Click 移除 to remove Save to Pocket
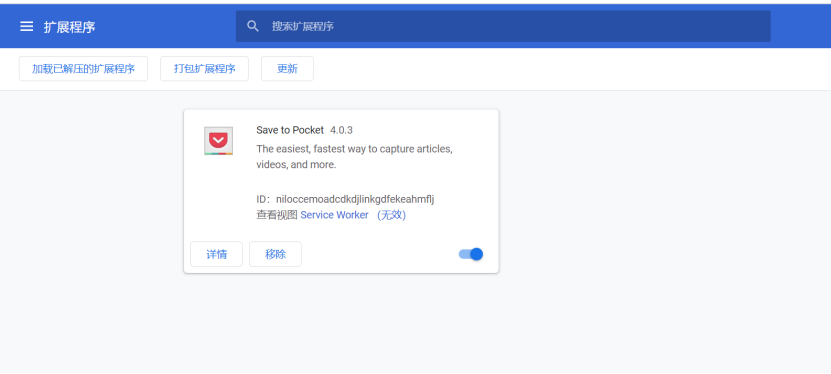This screenshot has height=374, width=831. tap(276, 254)
